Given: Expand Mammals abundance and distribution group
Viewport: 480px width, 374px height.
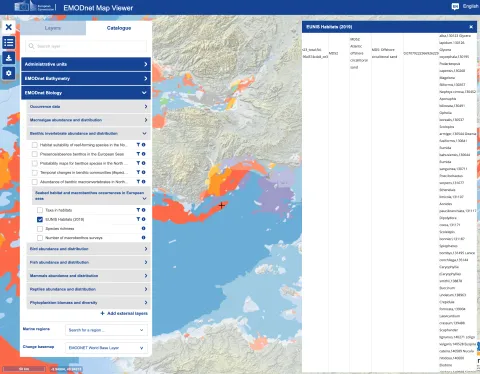Looking at the screenshot, I should point(89,276).
